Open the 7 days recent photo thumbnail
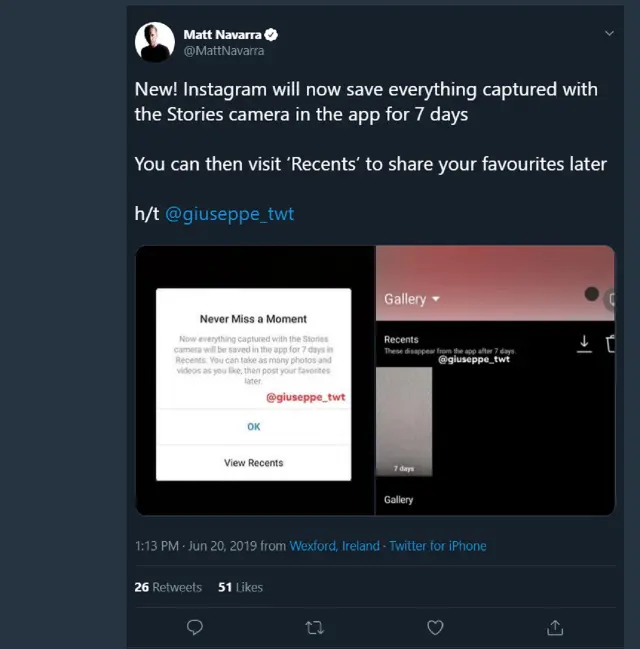 pyautogui.click(x=403, y=421)
